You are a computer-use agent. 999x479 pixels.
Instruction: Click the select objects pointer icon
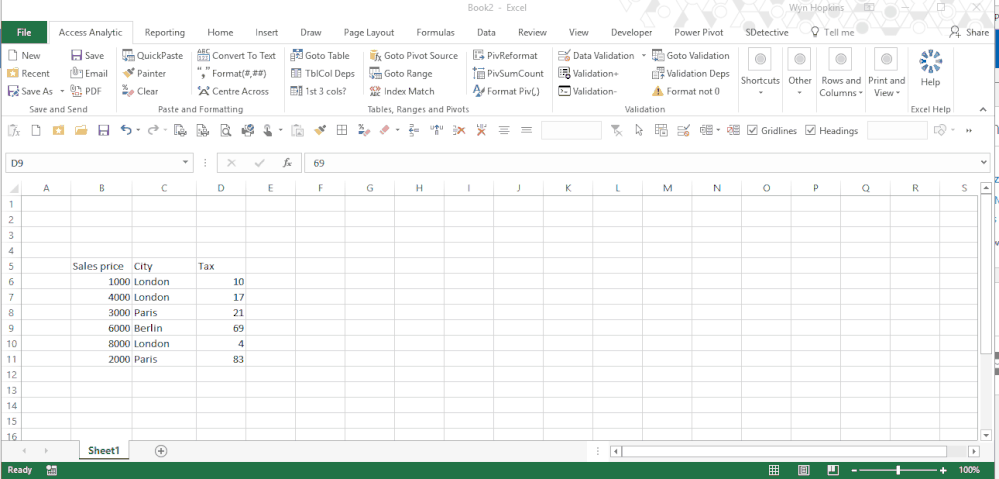click(x=639, y=131)
